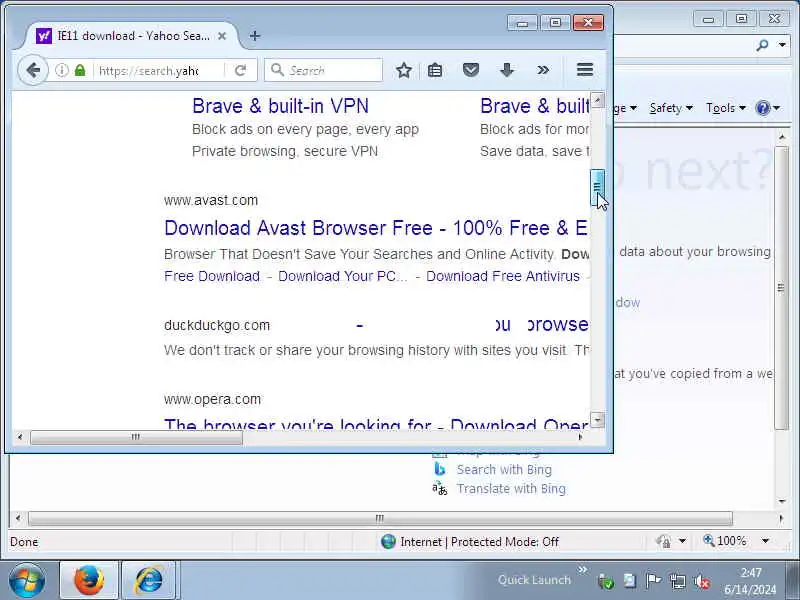Click the Internet Explorer search magnifier icon
Image resolution: width=800 pixels, height=600 pixels.
pos(762,45)
